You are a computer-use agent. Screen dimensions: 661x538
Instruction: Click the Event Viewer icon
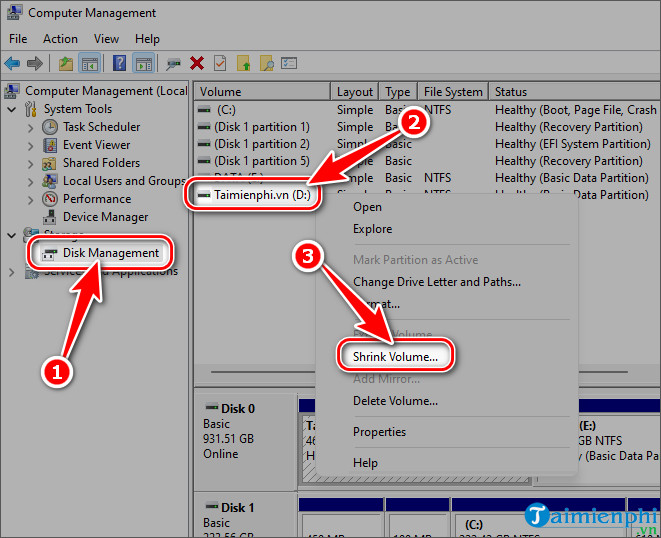tap(50, 145)
